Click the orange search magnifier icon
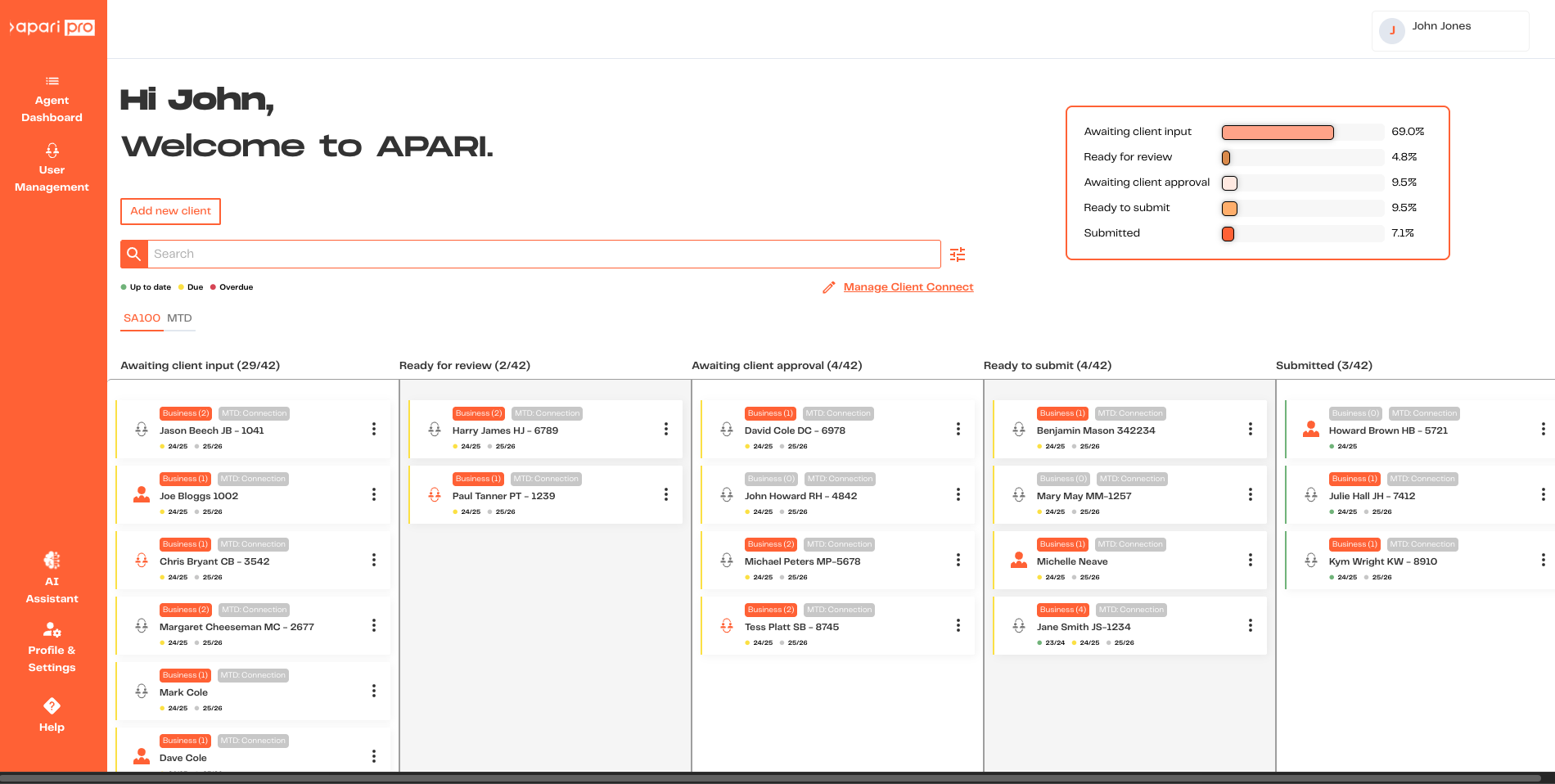The height and width of the screenshot is (784, 1555). (x=134, y=254)
